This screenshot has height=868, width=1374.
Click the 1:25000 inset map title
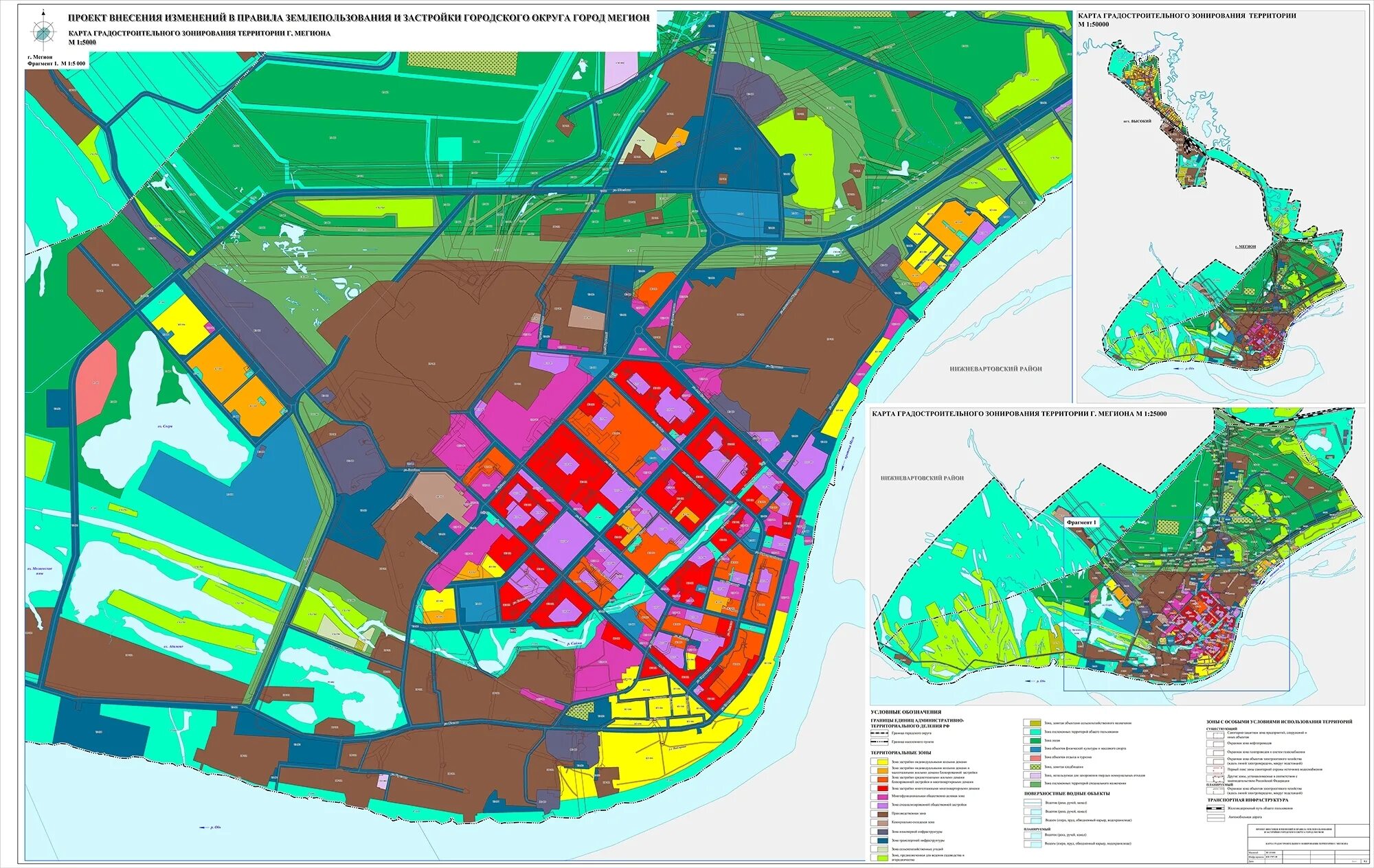click(1019, 413)
